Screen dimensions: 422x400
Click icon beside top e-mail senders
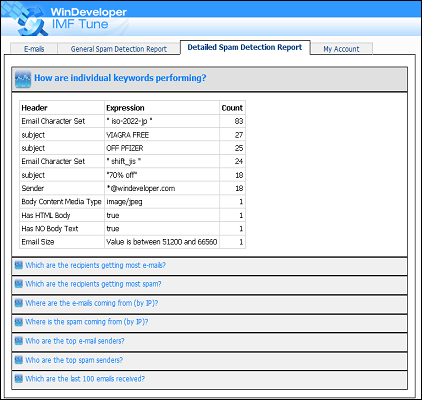pyautogui.click(x=19, y=341)
